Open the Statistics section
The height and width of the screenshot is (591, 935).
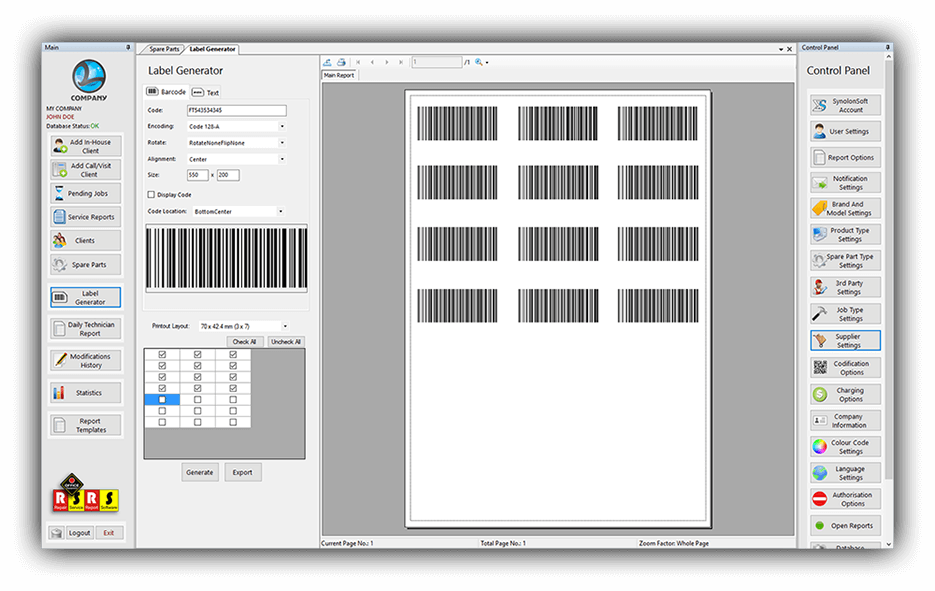[85, 393]
